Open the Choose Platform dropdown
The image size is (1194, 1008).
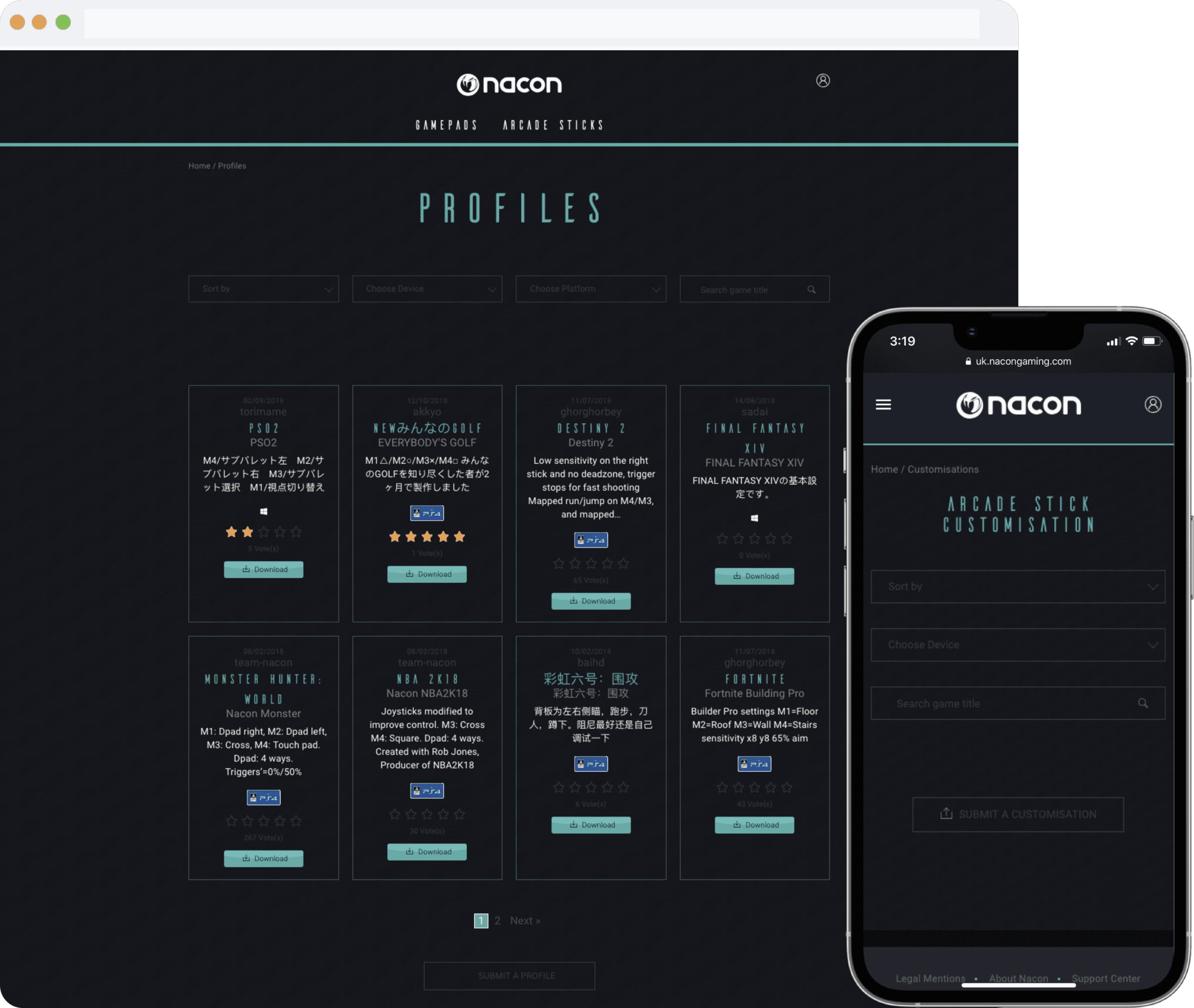pyautogui.click(x=591, y=289)
